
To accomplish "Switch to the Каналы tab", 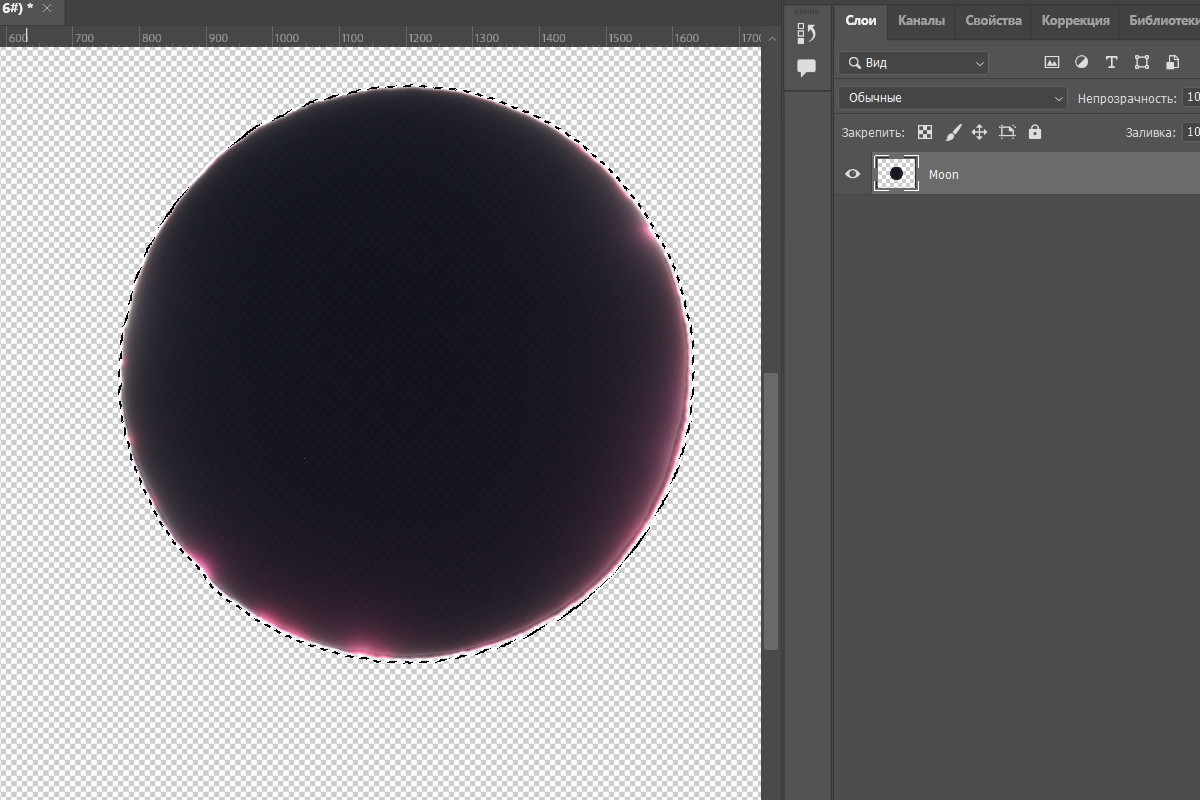I will (x=921, y=20).
